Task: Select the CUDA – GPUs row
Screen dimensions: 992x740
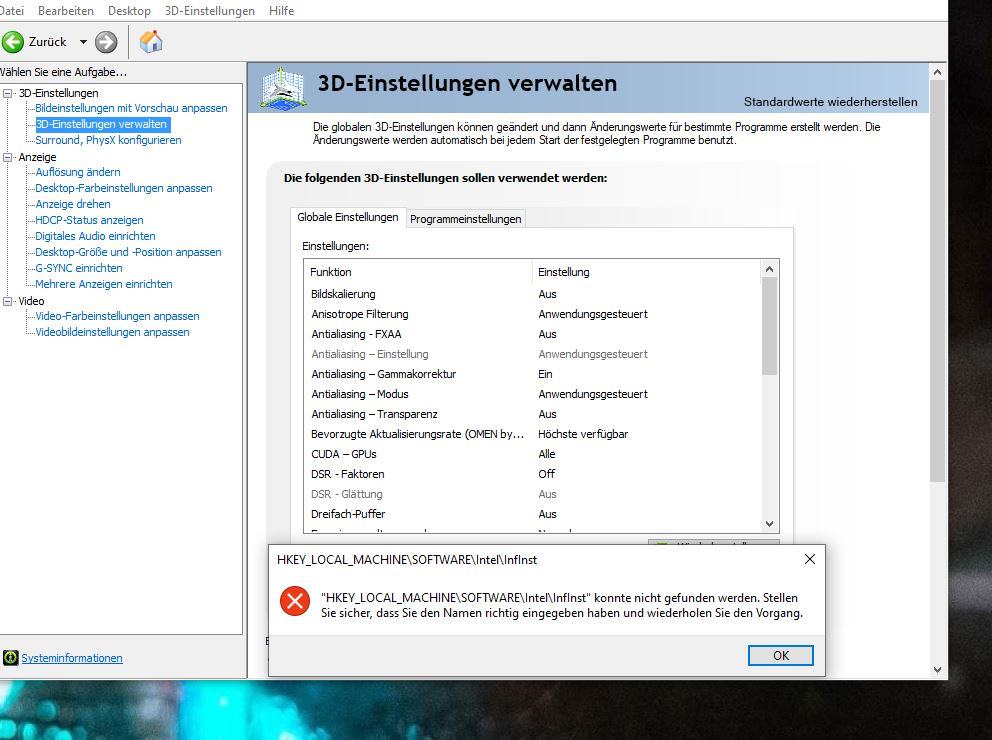Action: (533, 454)
